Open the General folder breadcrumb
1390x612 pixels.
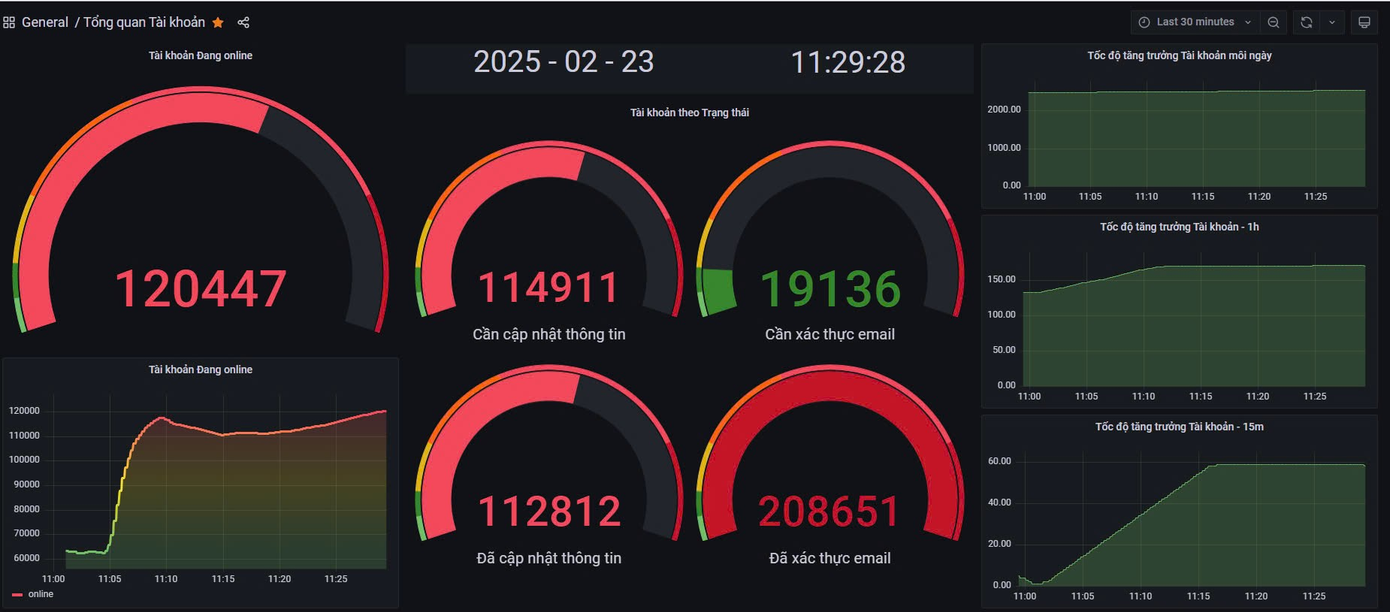point(45,22)
